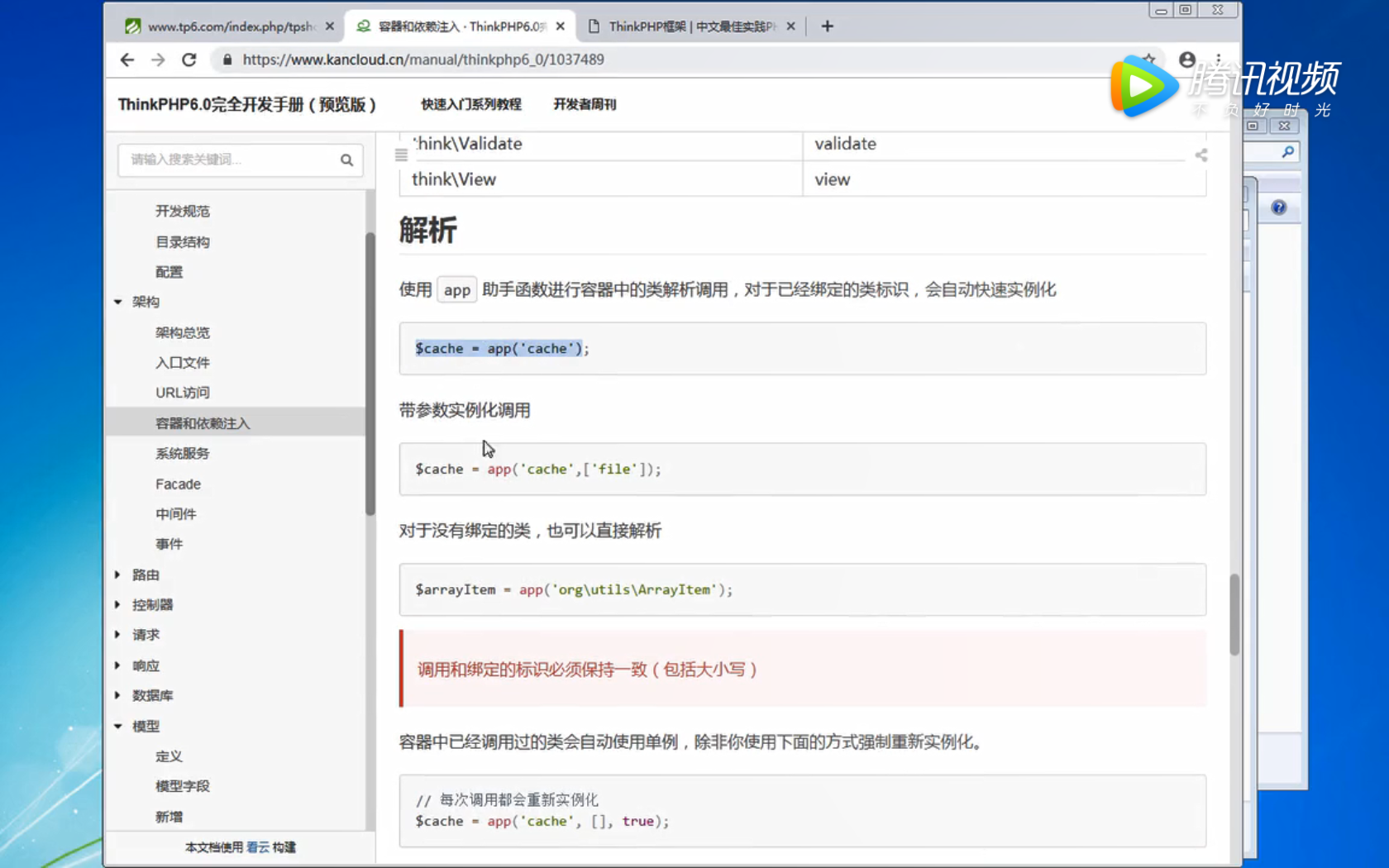Switch to the 容器和依赖注入 tab
The height and width of the screenshot is (868, 1389).
[461, 26]
